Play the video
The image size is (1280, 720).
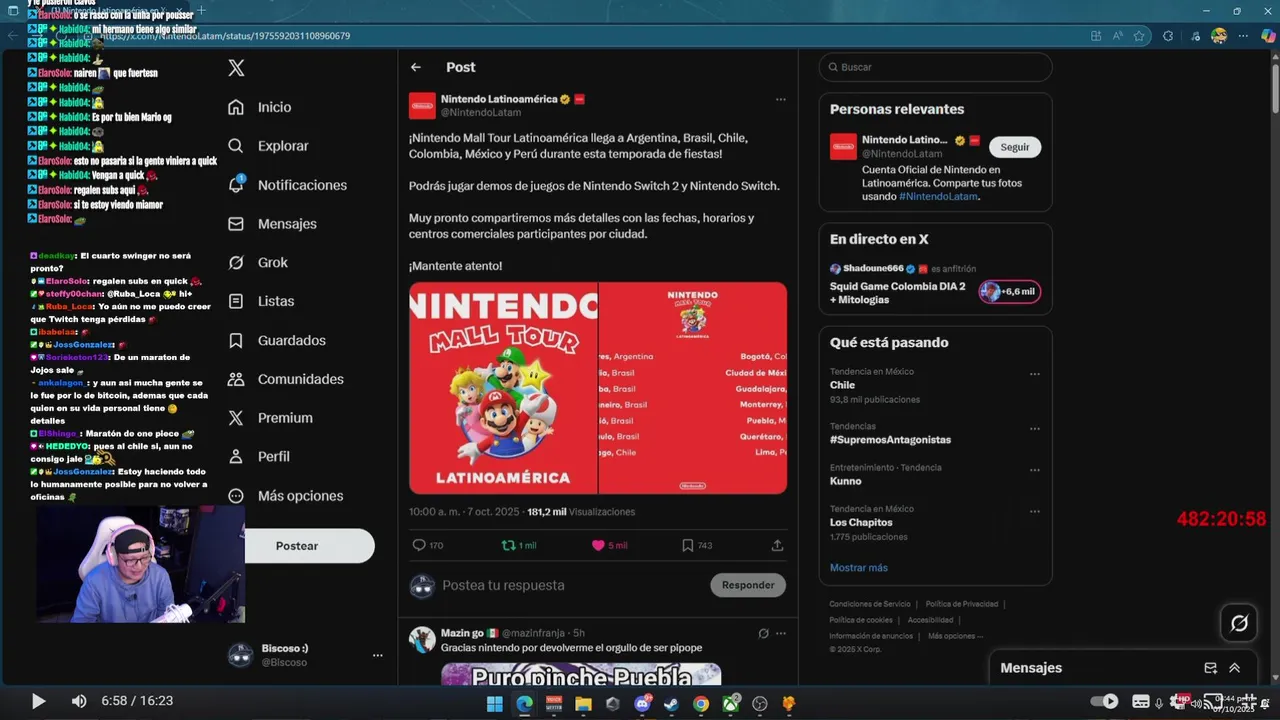point(38,701)
